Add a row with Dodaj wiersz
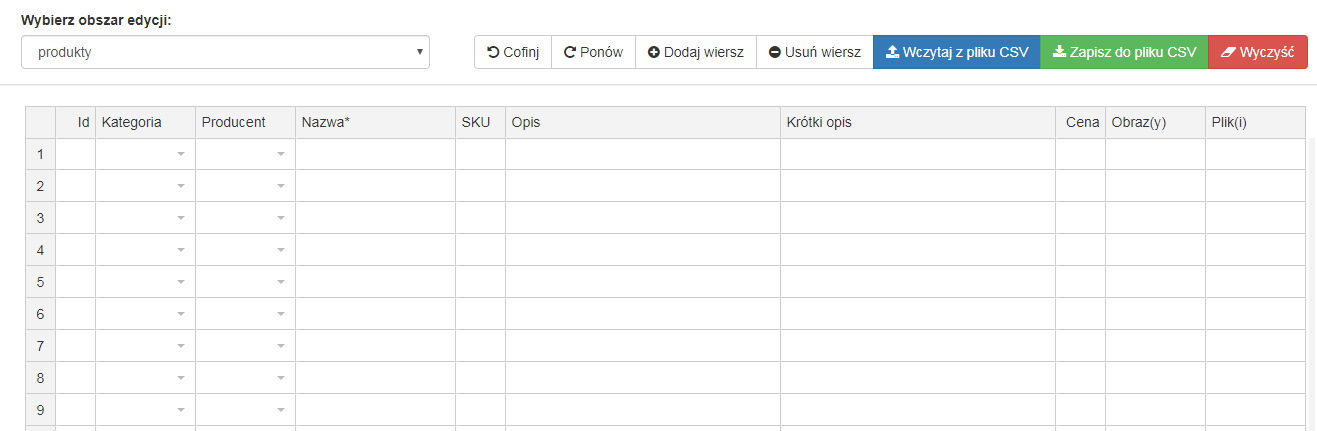This screenshot has height=431, width=1317. pyautogui.click(x=696, y=52)
